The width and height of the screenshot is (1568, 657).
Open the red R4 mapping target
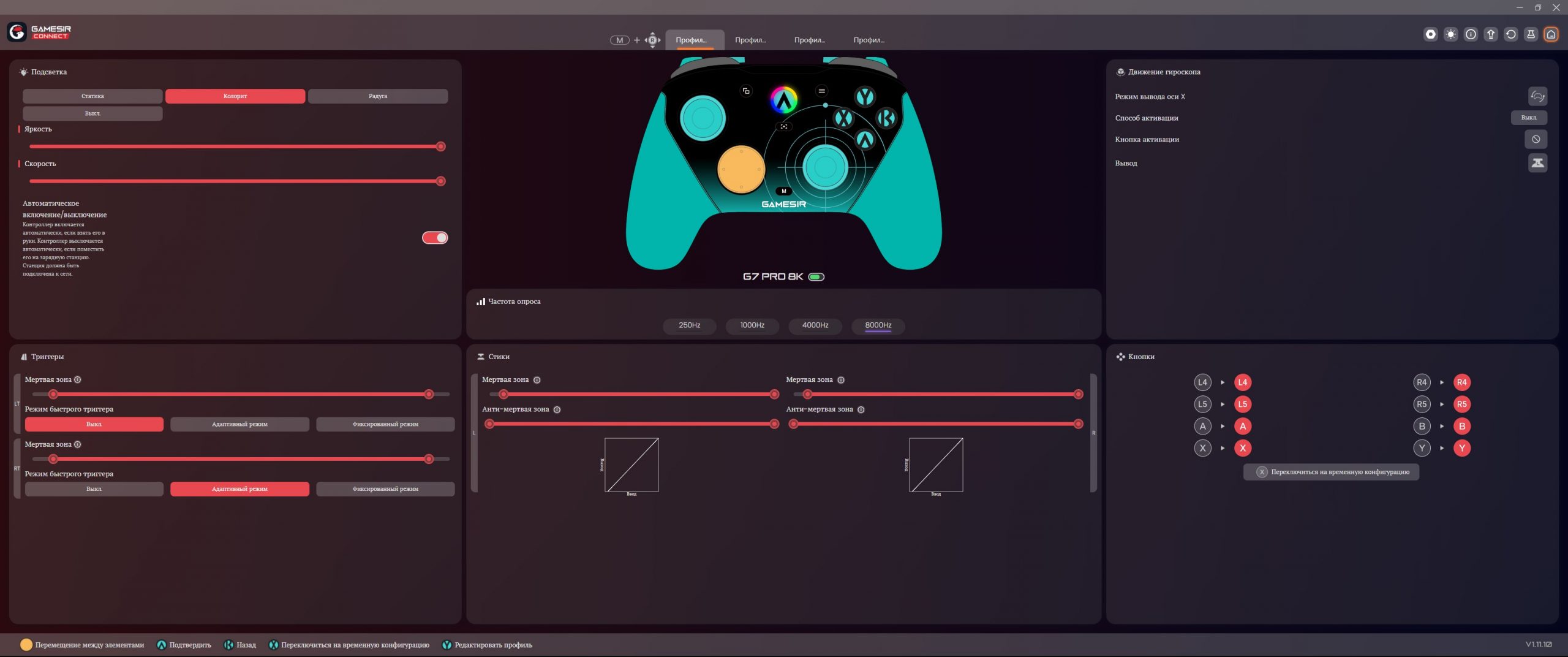coord(1461,382)
